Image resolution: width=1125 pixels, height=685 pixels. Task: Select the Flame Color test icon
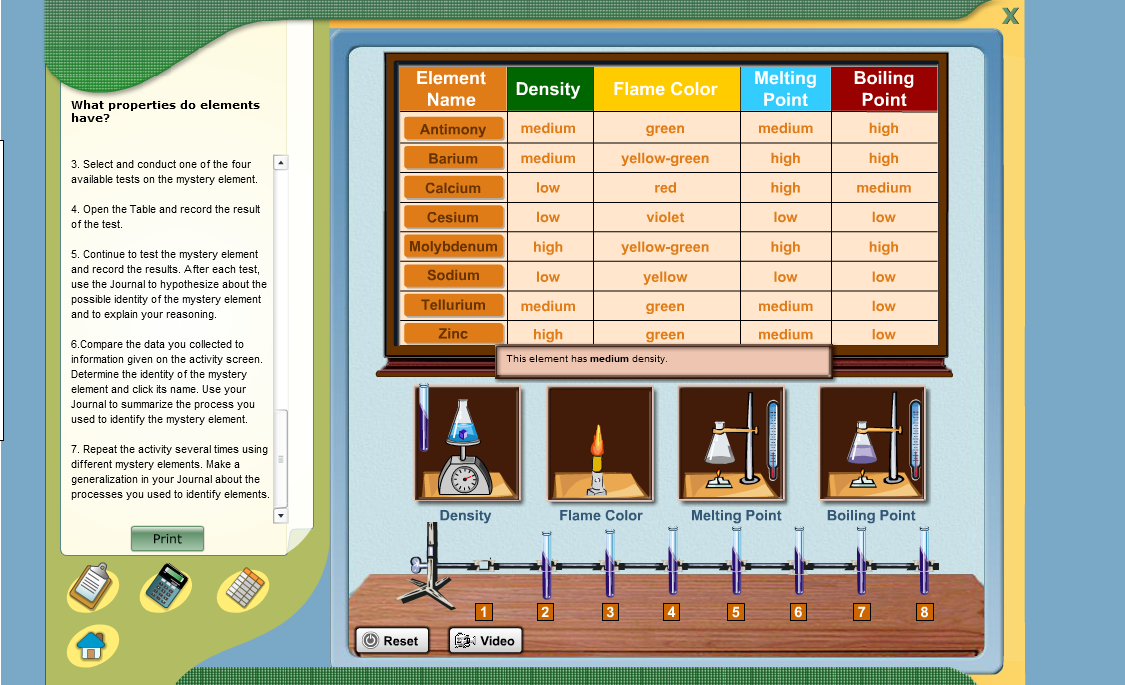point(599,443)
